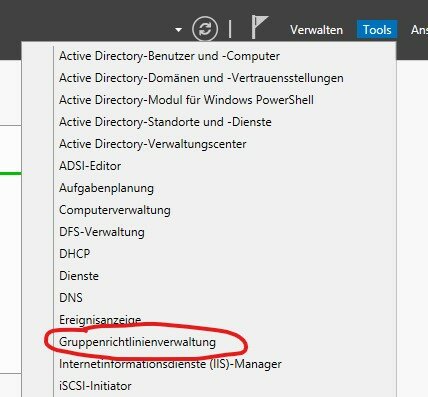Launch Active Directory-Verwaltungscenter
This screenshot has width=428, height=397.
click(153, 144)
